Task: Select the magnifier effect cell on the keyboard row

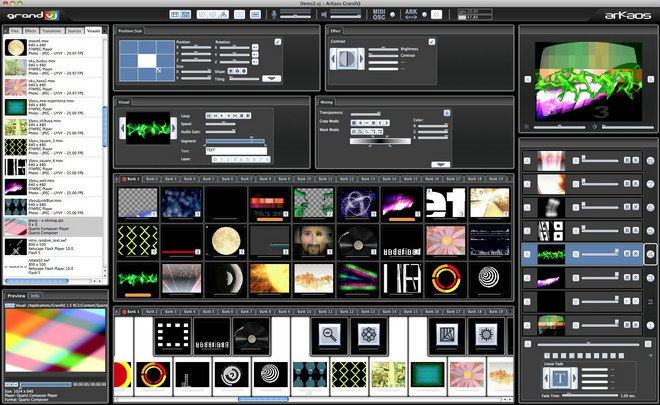Action: click(328, 336)
